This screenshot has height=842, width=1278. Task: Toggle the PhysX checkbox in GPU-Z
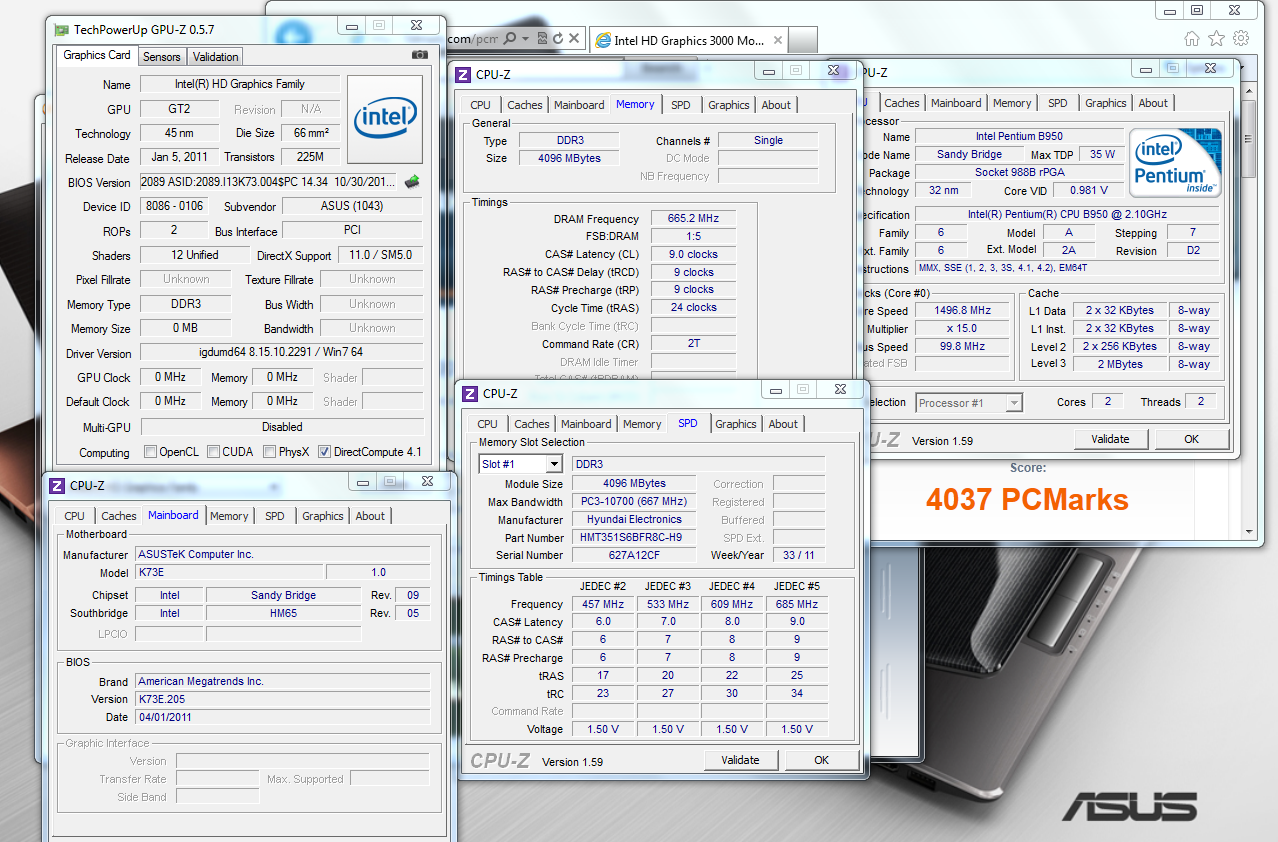point(269,452)
